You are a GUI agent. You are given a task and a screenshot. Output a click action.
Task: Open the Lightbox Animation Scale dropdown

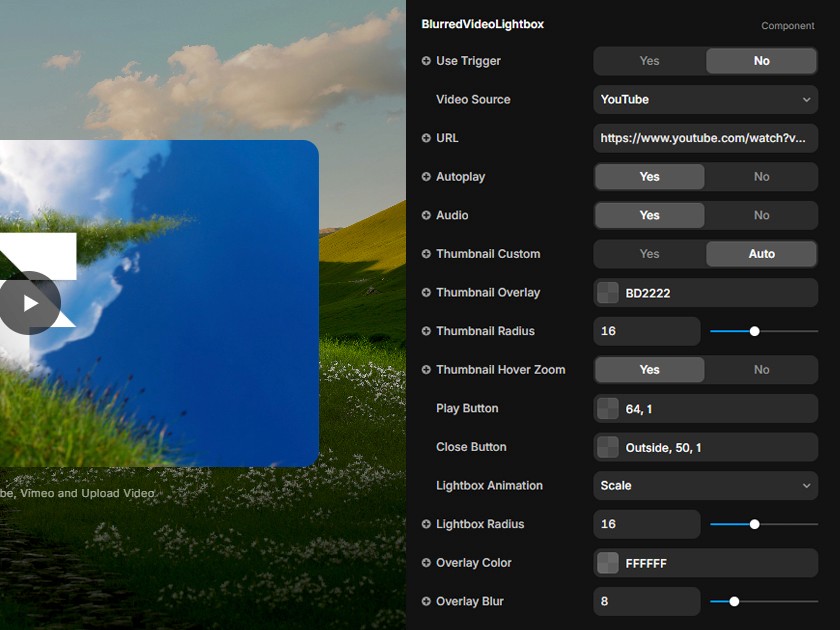tap(706, 485)
